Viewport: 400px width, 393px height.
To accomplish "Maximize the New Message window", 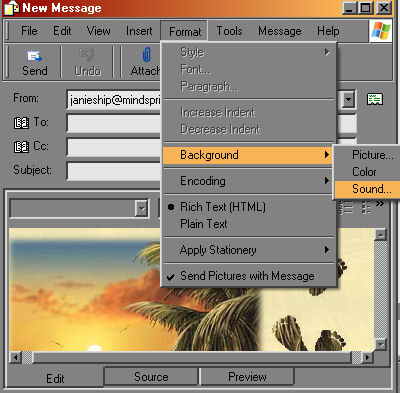I will pyautogui.click(x=366, y=8).
